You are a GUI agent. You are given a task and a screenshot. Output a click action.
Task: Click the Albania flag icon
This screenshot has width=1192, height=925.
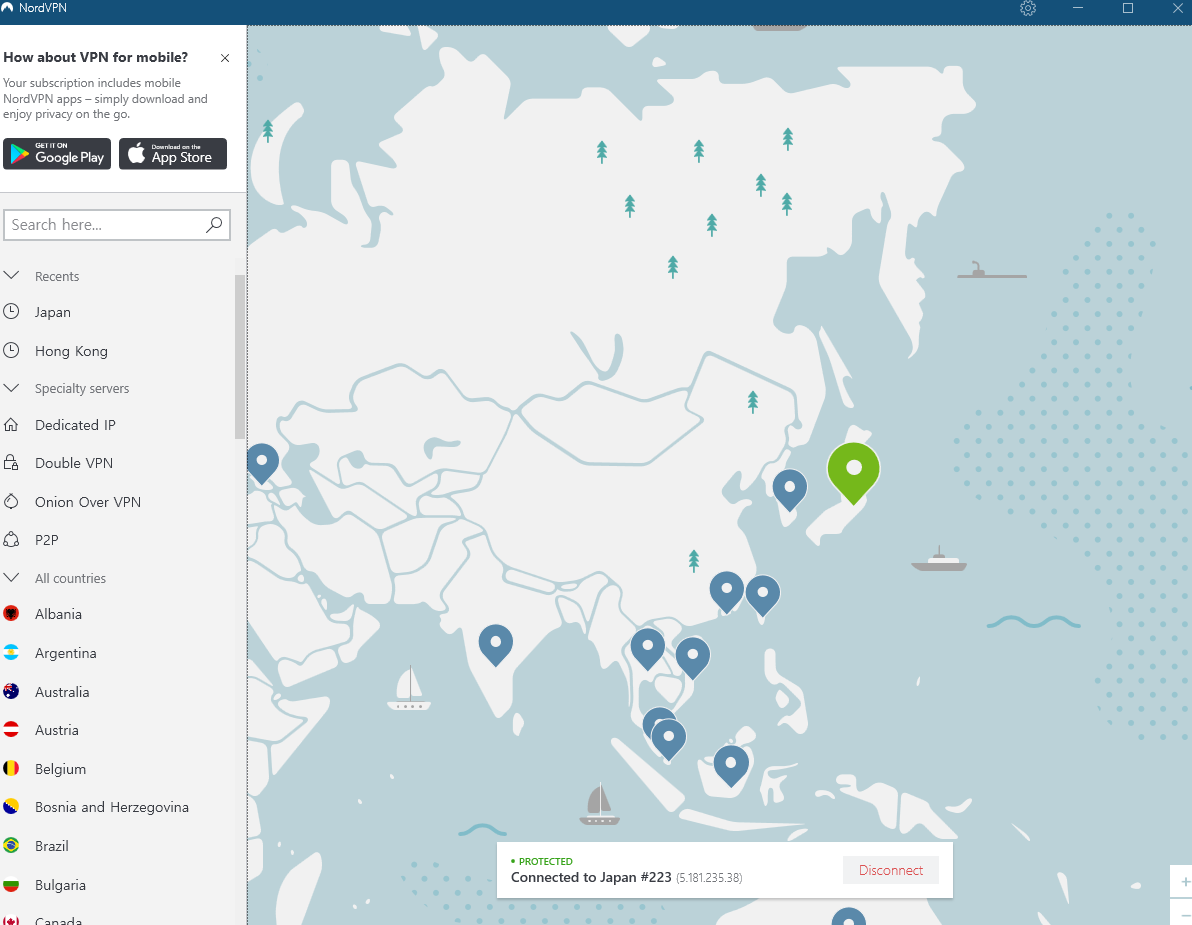coord(11,613)
